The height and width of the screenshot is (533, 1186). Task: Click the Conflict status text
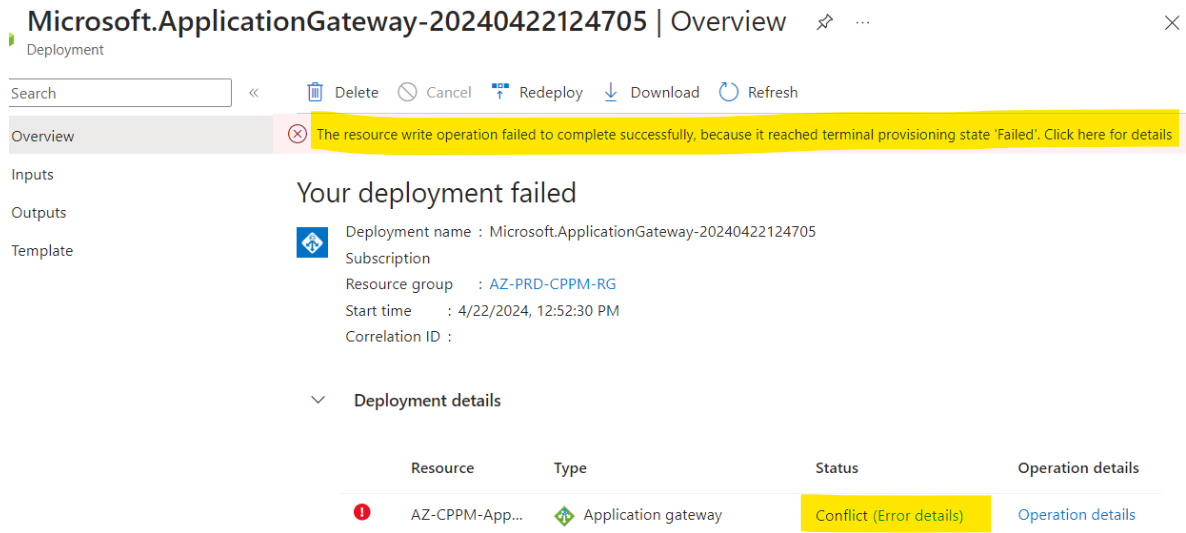tap(842, 516)
